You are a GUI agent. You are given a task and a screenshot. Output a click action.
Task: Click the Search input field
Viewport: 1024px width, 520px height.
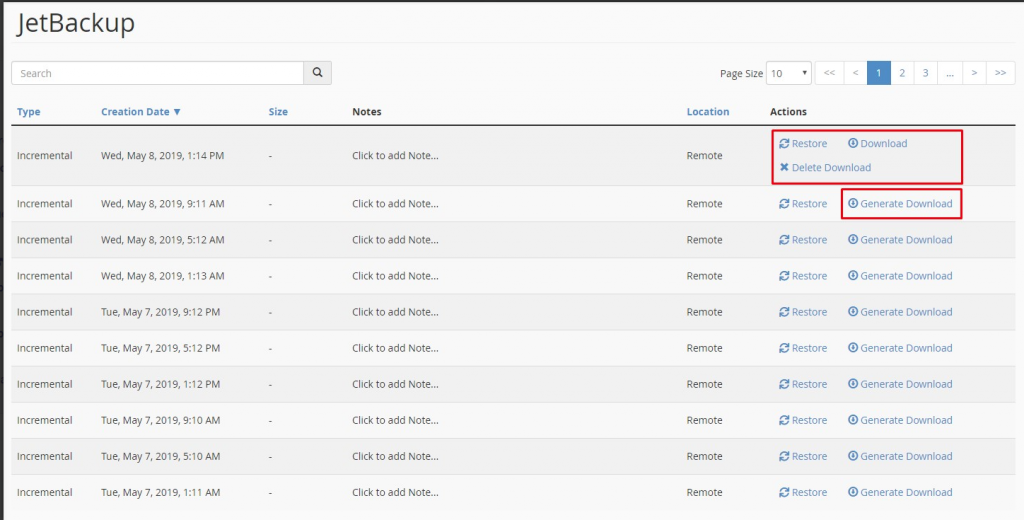(x=157, y=73)
